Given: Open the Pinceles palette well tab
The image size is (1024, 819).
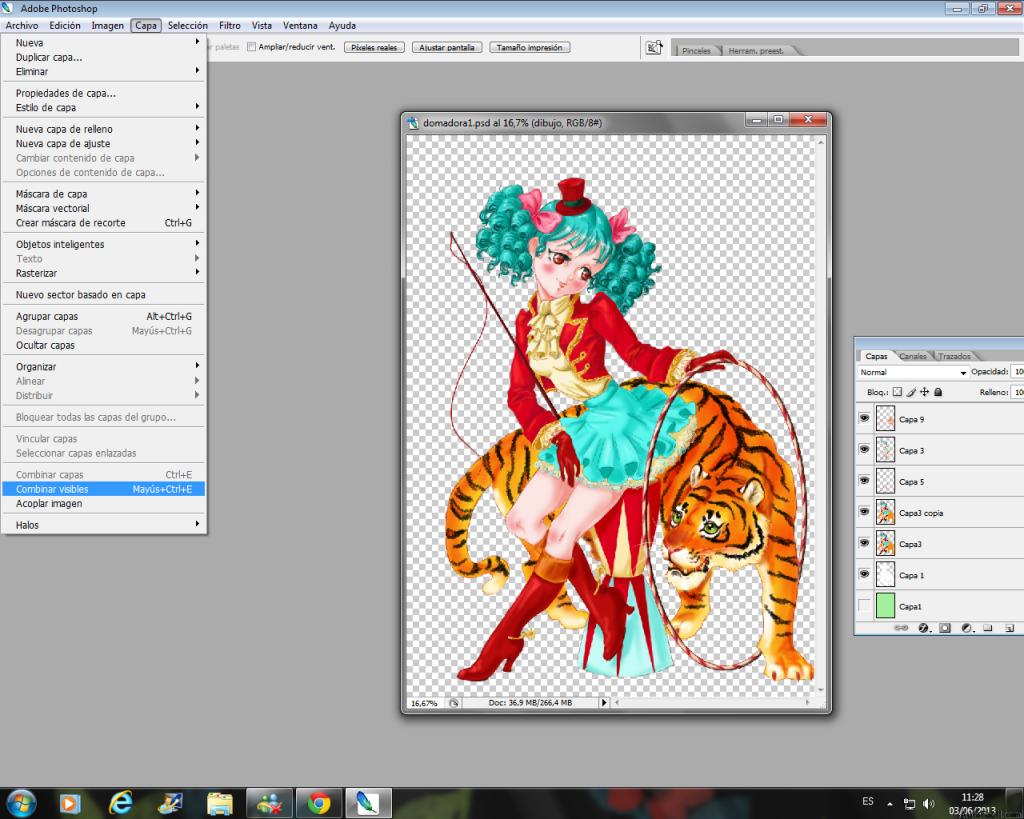Looking at the screenshot, I should pos(696,50).
